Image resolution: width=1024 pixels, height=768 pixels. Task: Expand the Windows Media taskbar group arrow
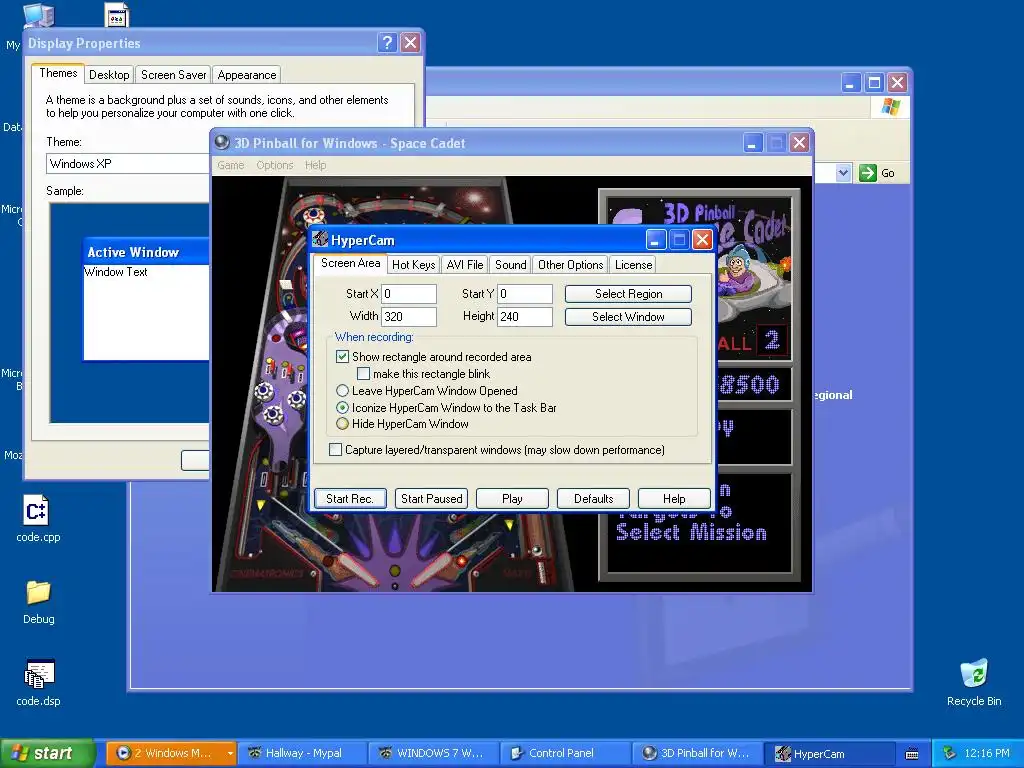(x=230, y=754)
